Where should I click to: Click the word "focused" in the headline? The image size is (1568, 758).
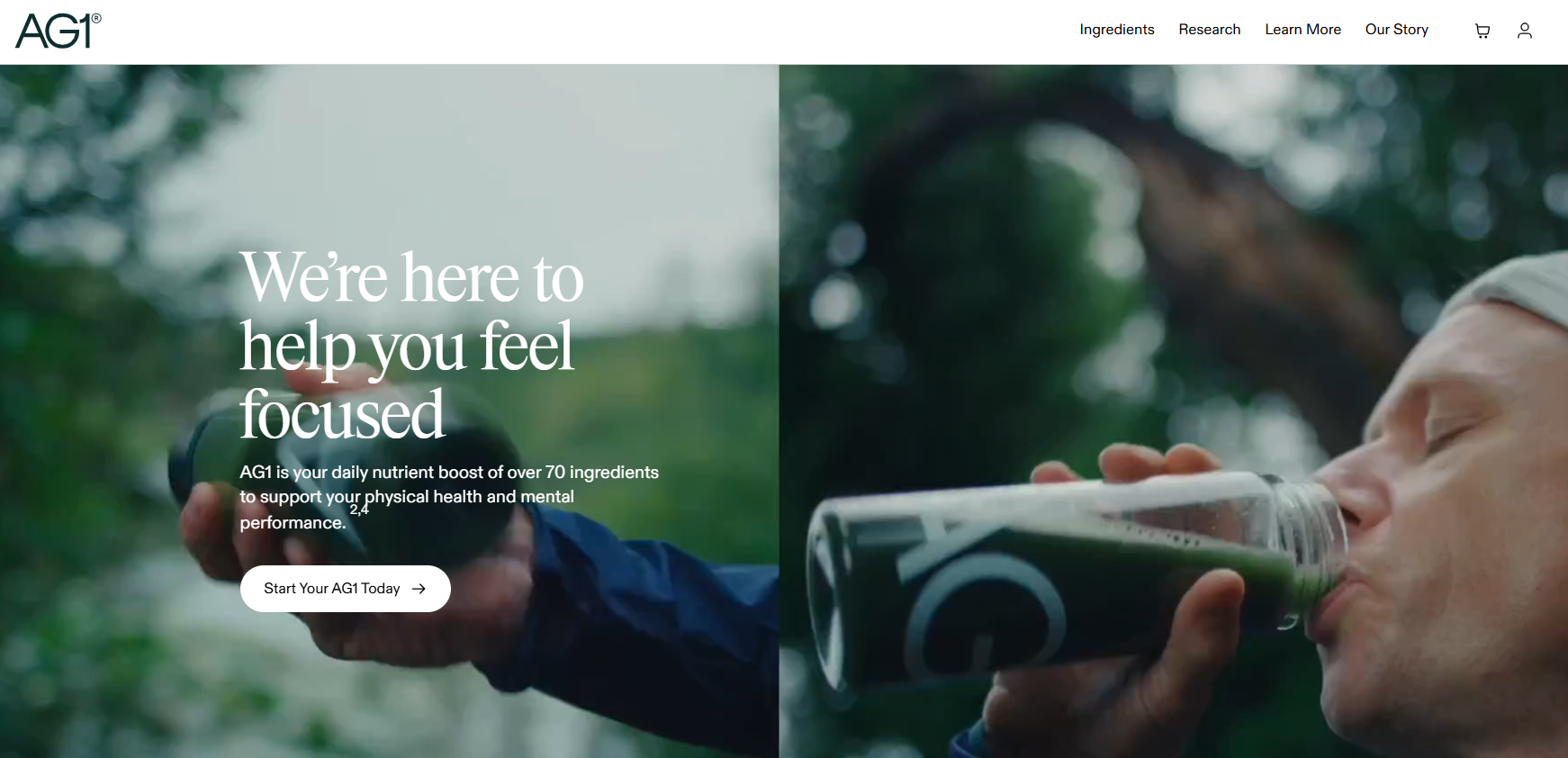click(x=342, y=414)
